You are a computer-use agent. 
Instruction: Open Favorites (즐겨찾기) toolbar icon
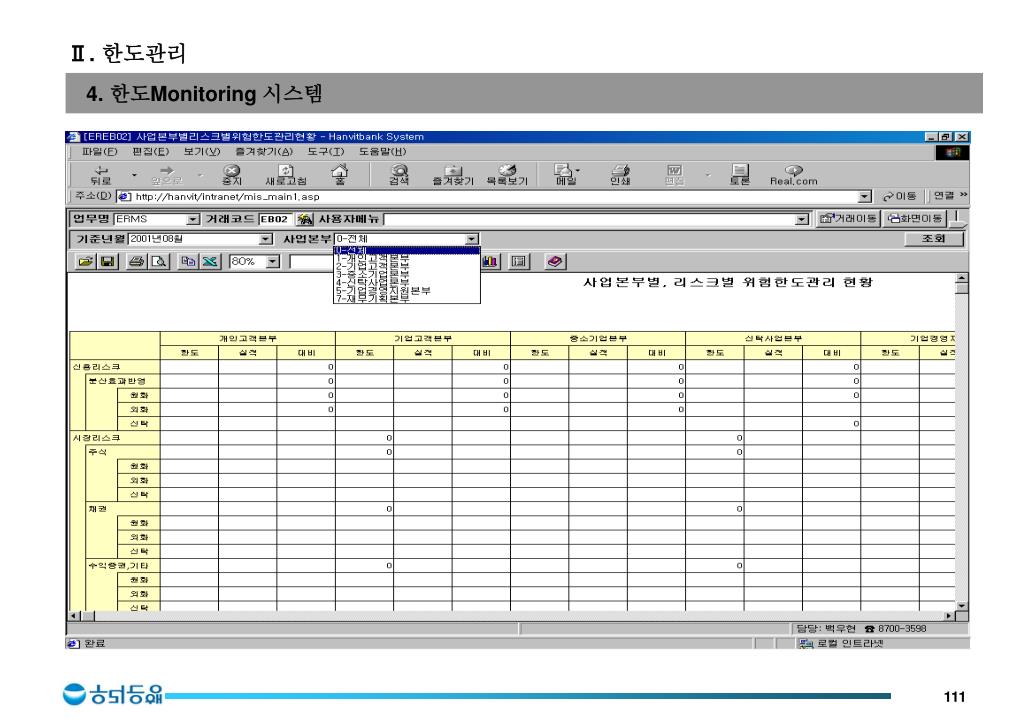[453, 175]
